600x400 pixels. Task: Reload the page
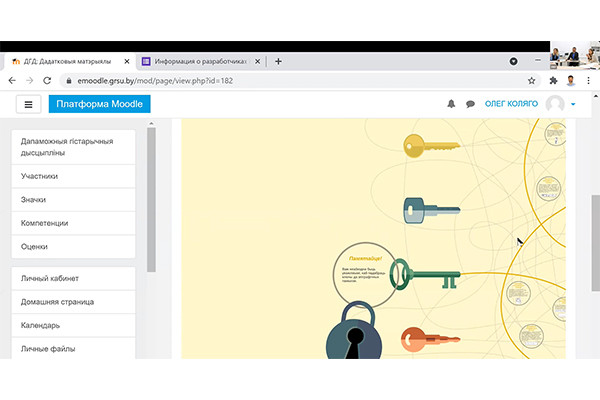tap(51, 80)
